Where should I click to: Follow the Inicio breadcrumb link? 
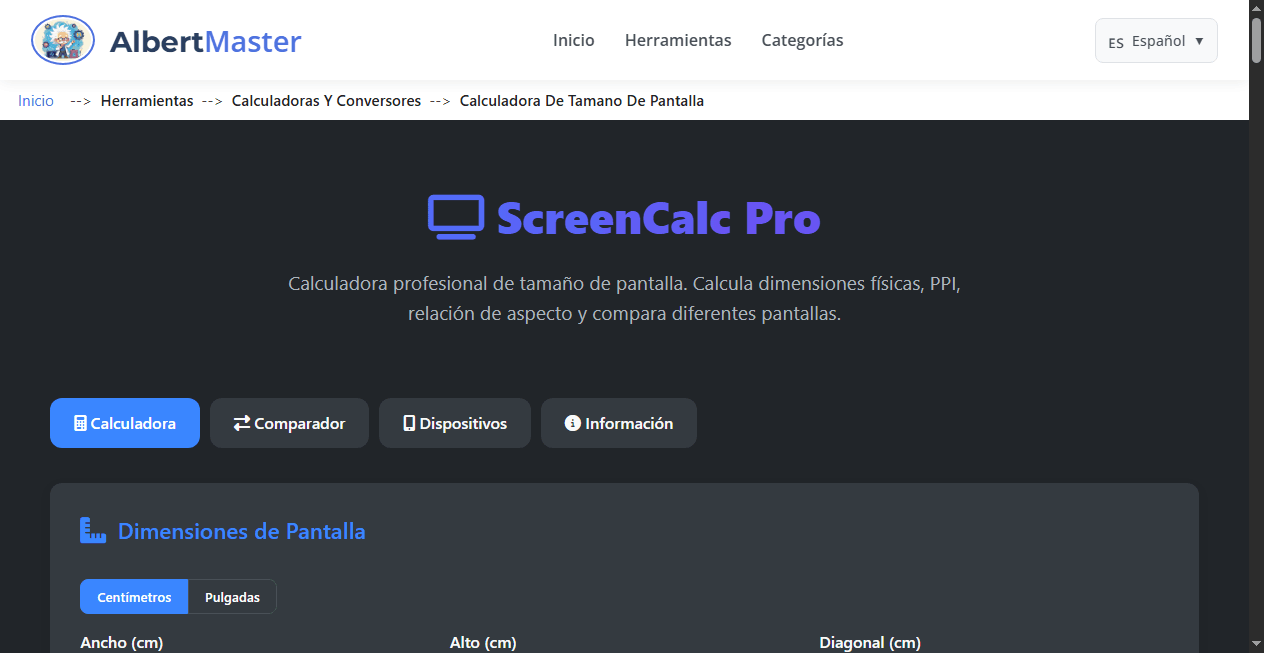click(35, 100)
